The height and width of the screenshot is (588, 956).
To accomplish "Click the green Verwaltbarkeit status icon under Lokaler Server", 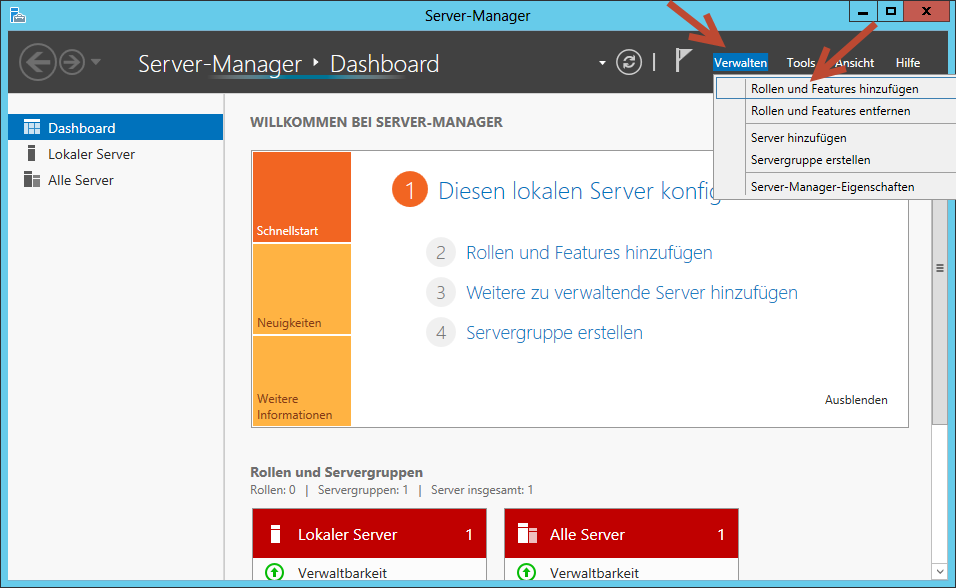I will [x=274, y=572].
